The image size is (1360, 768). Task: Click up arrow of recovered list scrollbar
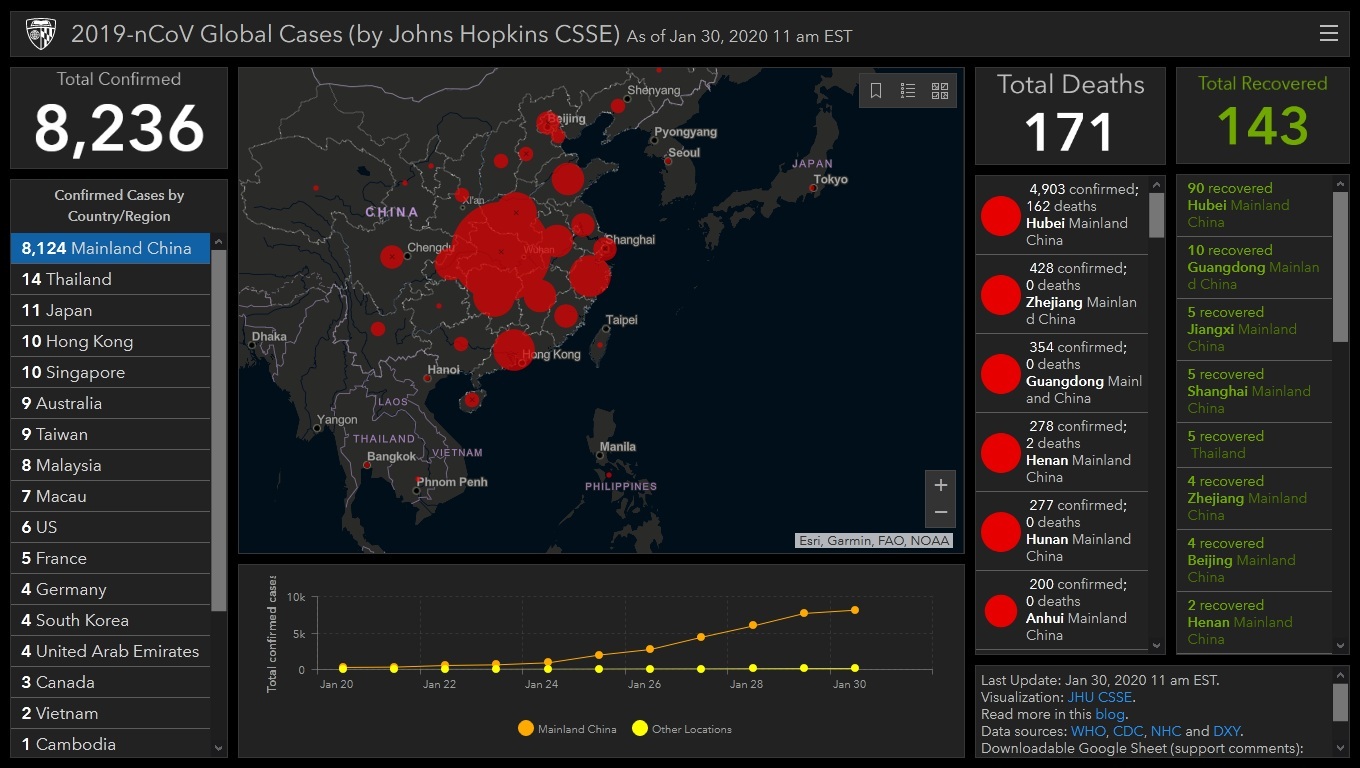point(1341,184)
